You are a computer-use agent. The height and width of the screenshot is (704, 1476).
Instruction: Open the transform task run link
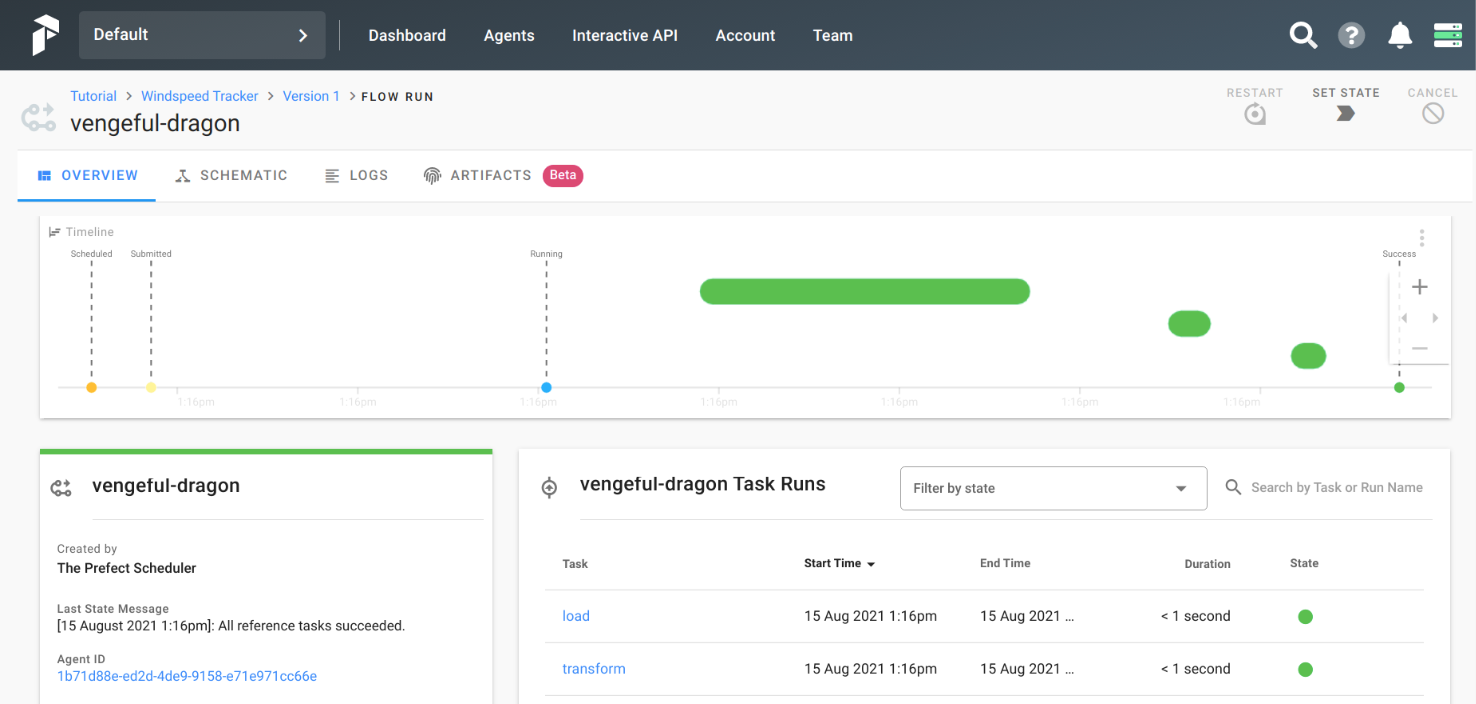(594, 669)
